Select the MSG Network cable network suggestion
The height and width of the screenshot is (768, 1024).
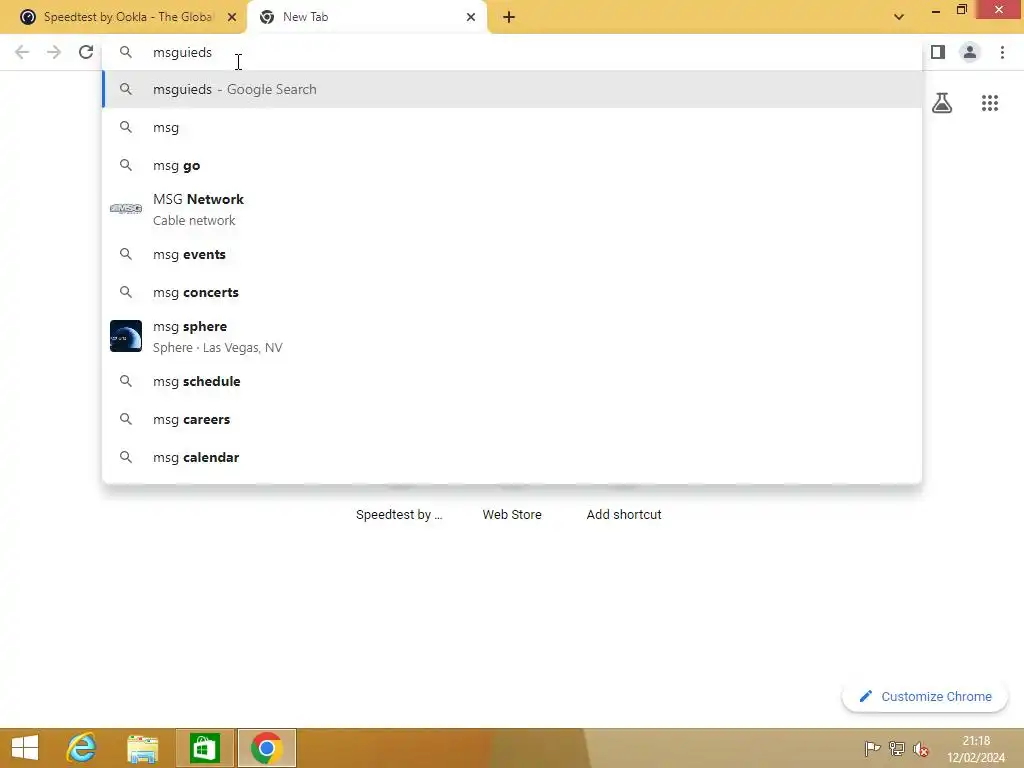tap(512, 210)
